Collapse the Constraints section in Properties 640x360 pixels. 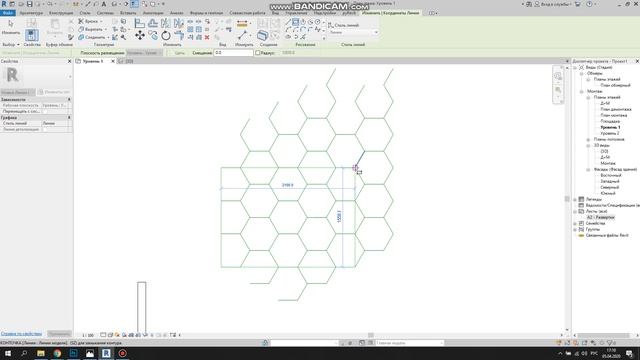coord(69,100)
